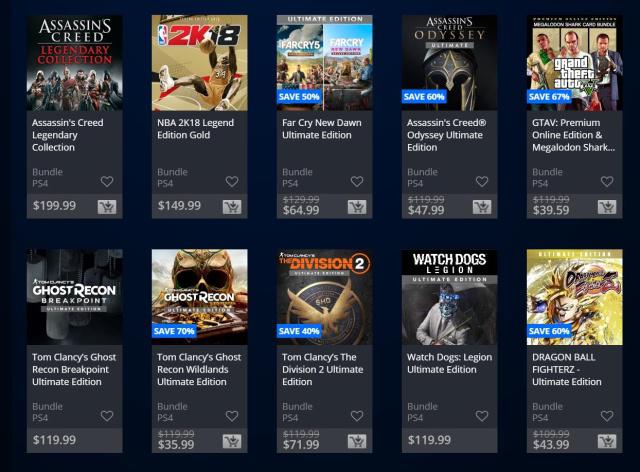The width and height of the screenshot is (640, 472).
Task: Add NBA 2K18 Legend Edition Gold to cart
Action: (232, 207)
